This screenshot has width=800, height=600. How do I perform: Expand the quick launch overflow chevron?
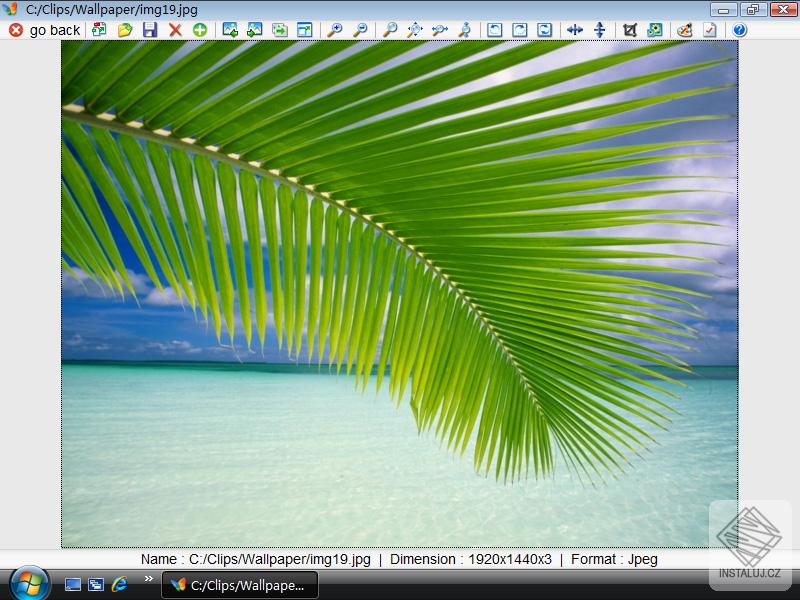point(149,578)
